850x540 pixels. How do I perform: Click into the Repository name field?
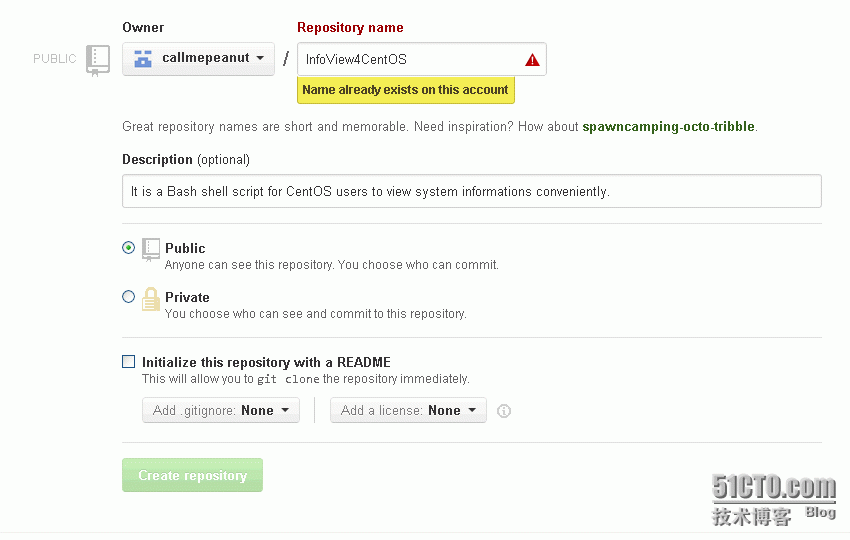(x=410, y=59)
